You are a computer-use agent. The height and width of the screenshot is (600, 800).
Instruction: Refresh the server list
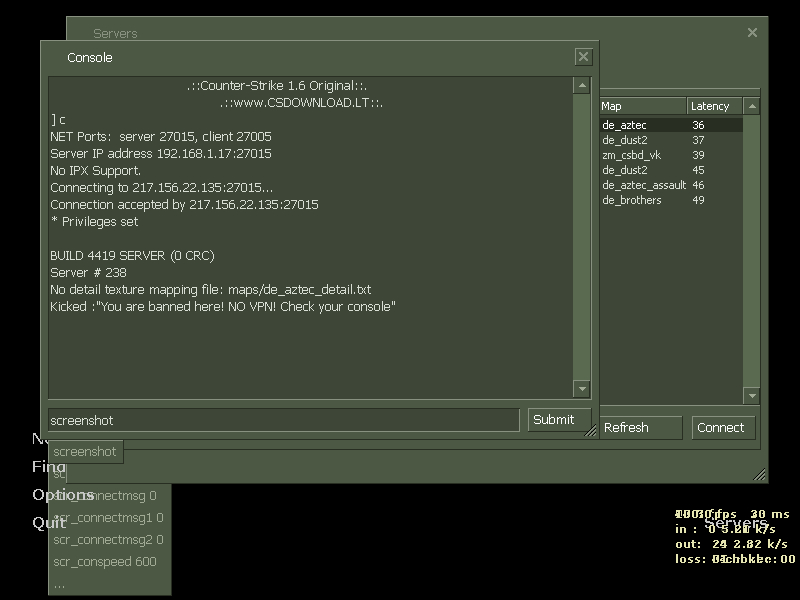click(641, 428)
